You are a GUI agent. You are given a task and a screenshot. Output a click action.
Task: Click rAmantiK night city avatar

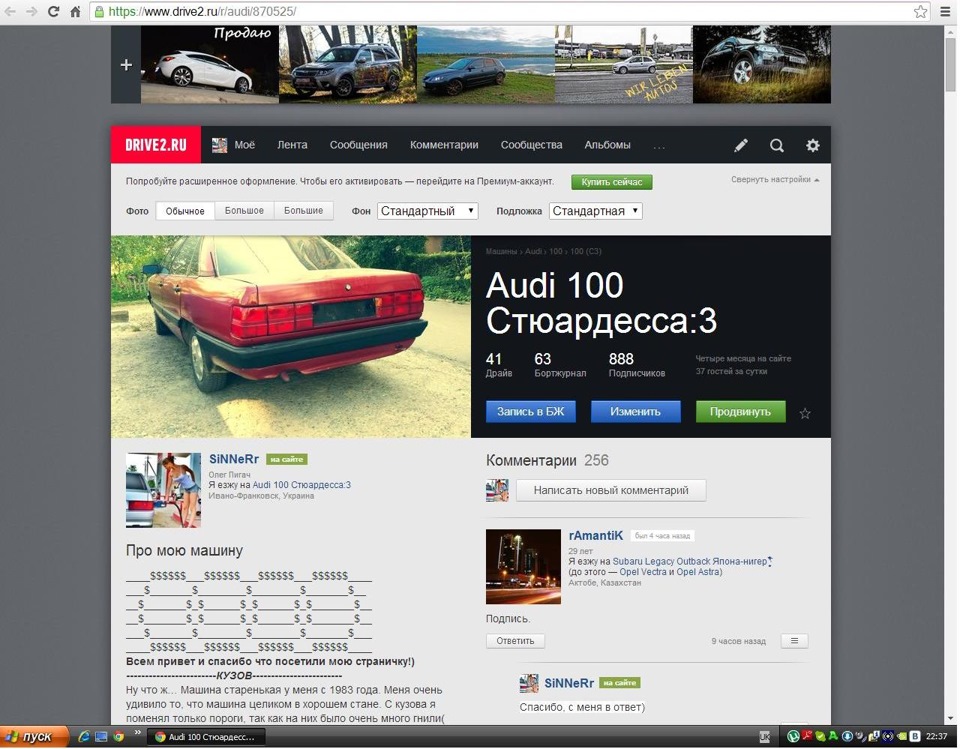[x=523, y=566]
